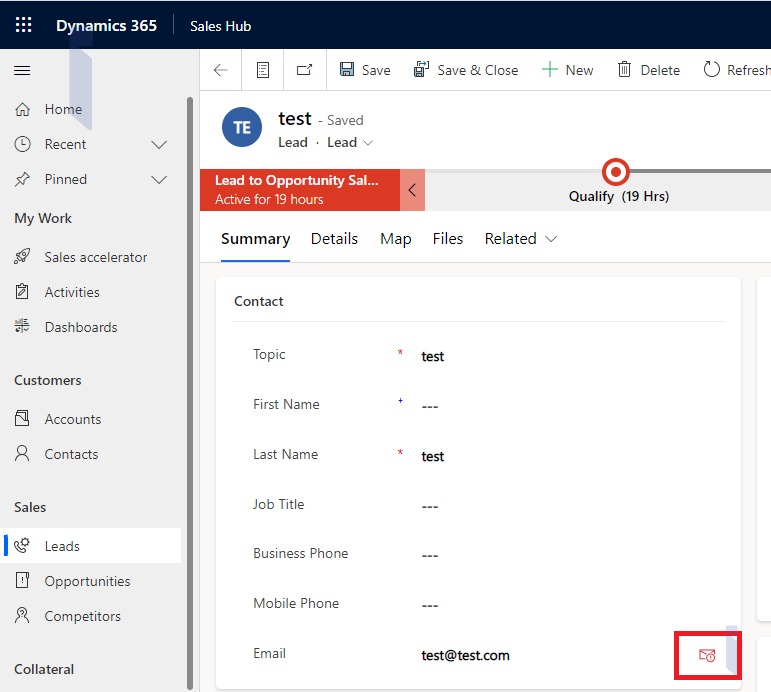771x692 pixels.
Task: Click the Activities clipboard icon
Action: coord(22,292)
